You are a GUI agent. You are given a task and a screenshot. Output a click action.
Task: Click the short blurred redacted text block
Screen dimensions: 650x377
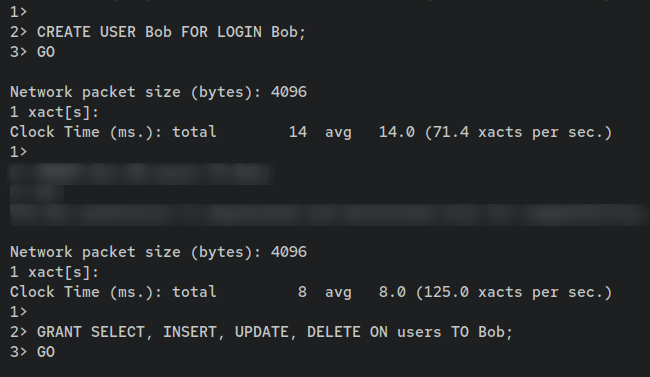click(36, 194)
